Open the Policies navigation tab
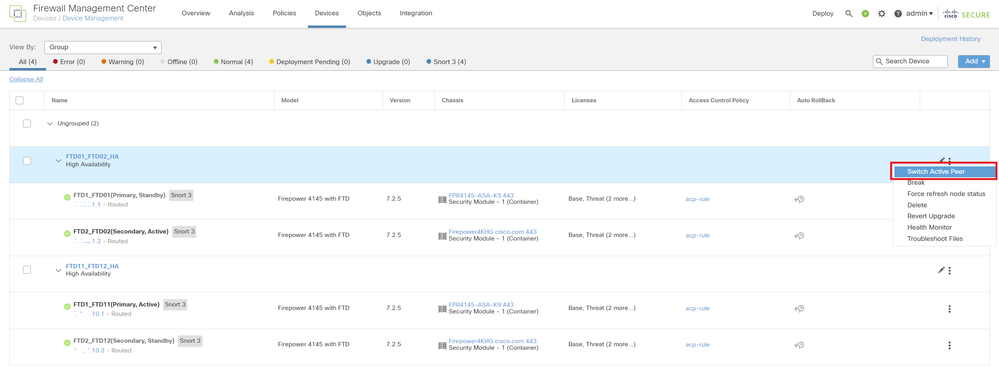 click(x=284, y=13)
